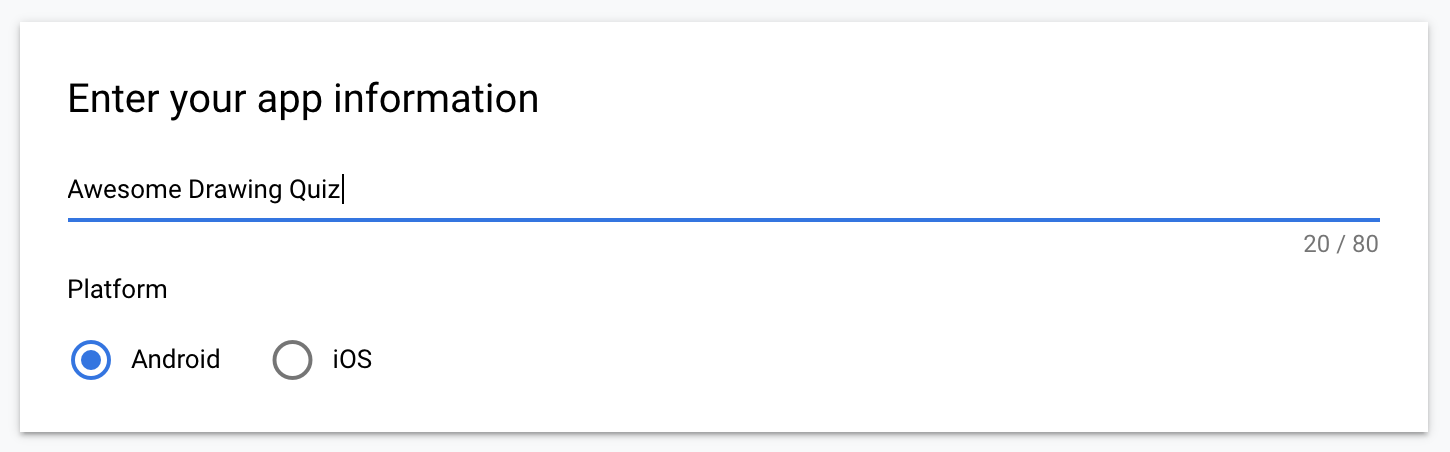Click the Platform section label
This screenshot has height=452, width=1450.
click(117, 290)
